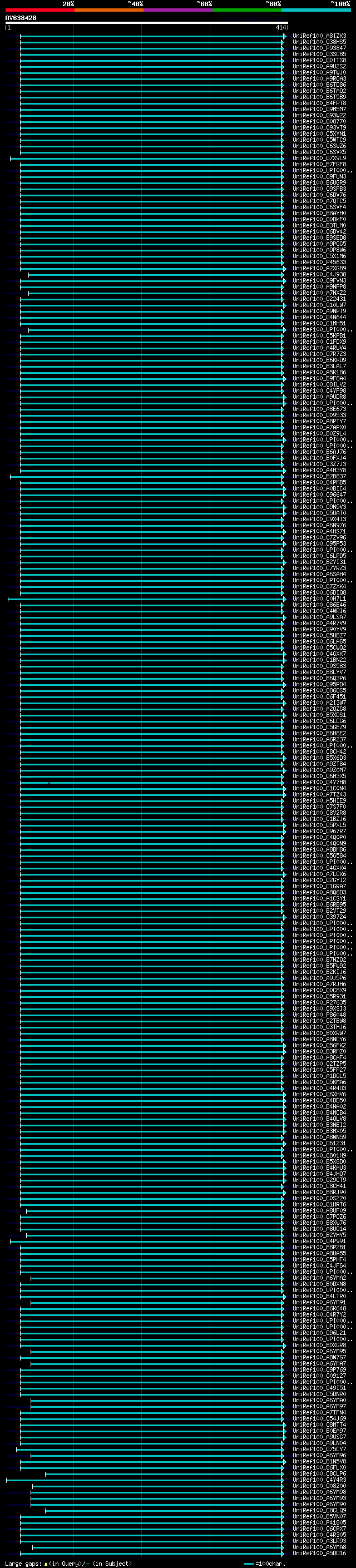This screenshot has width=356, height=1568.
Task: Select the UniRef100_A7LCK6 label
Action: 319,874
